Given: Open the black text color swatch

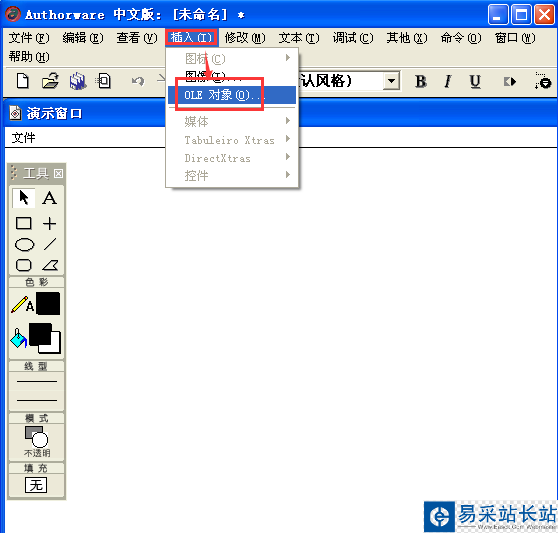Looking at the screenshot, I should pyautogui.click(x=48, y=304).
